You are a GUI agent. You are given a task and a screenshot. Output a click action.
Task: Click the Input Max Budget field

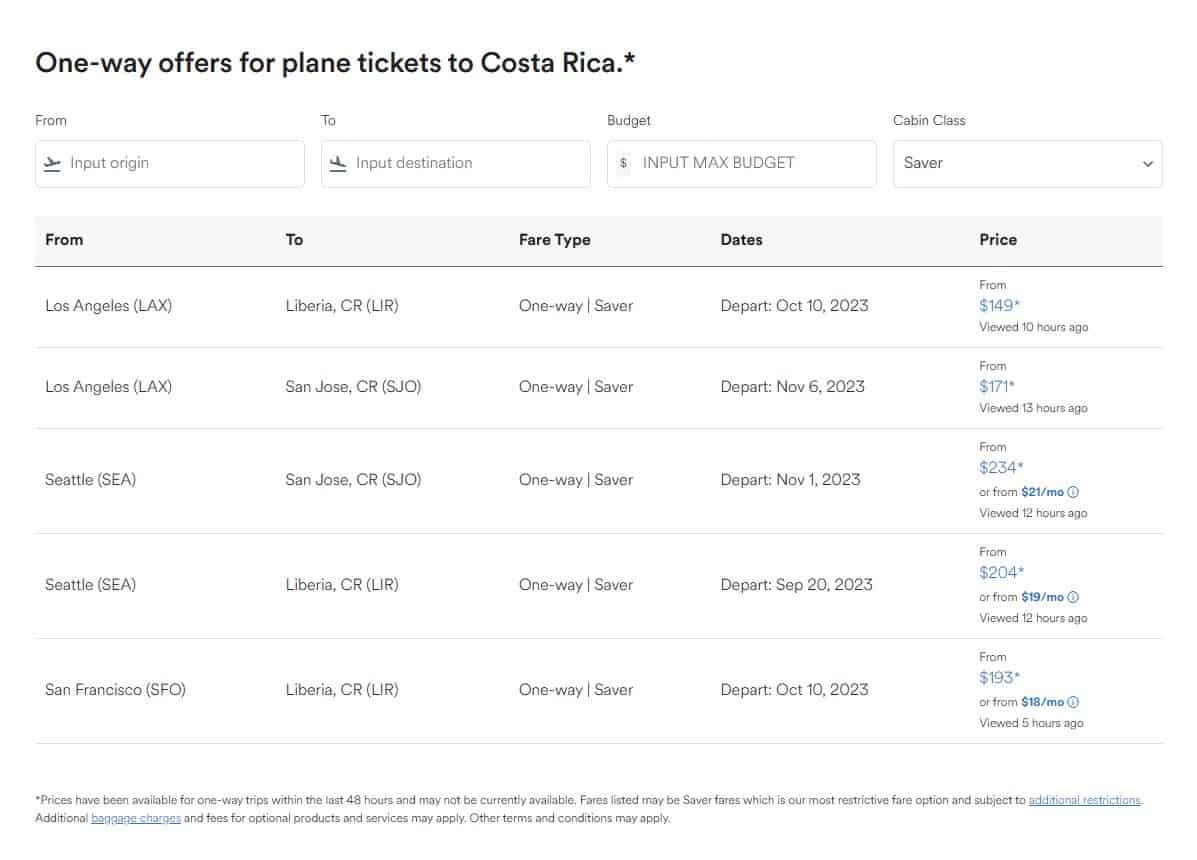[750, 163]
